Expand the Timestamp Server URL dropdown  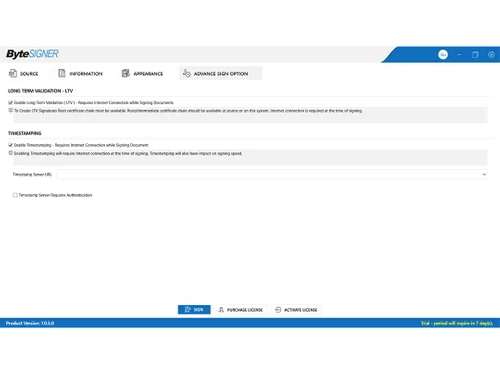point(484,174)
